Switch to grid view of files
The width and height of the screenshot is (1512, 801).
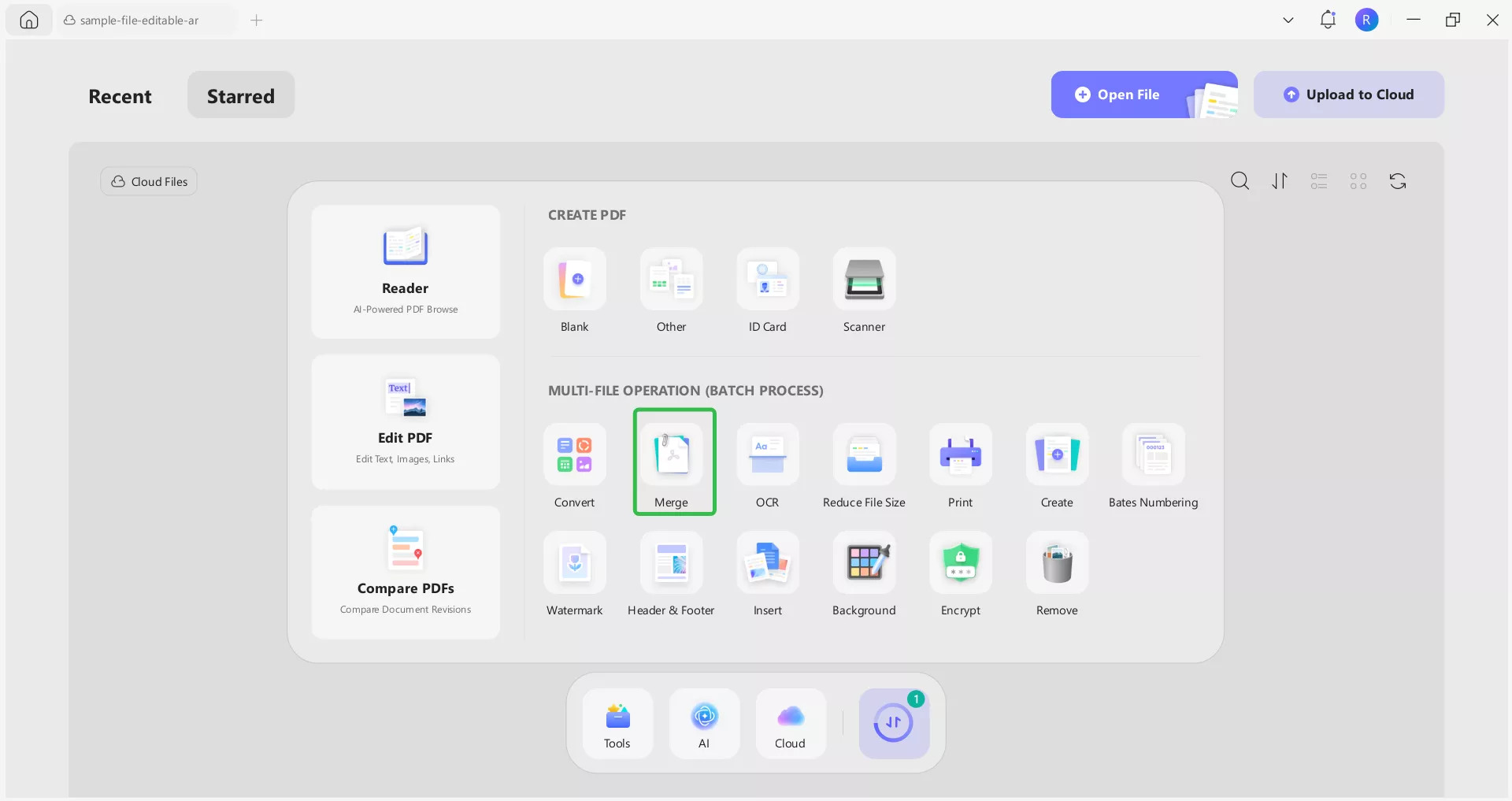pyautogui.click(x=1358, y=181)
